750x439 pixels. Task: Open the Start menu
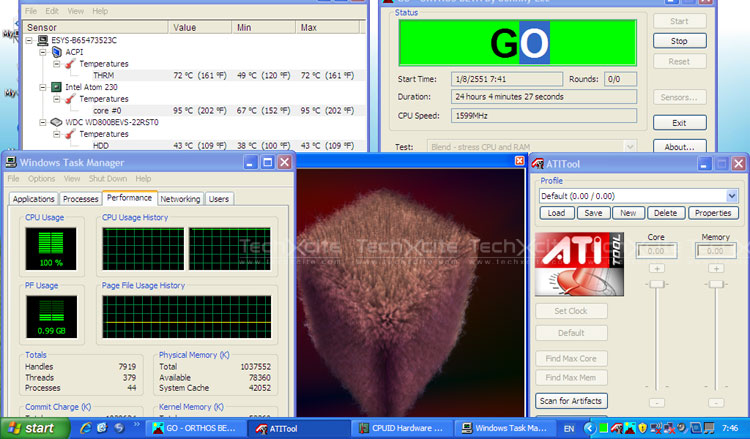[x=35, y=428]
